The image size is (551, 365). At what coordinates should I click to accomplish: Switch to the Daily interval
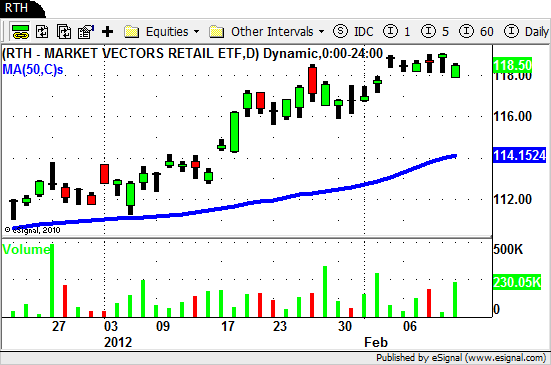526,32
